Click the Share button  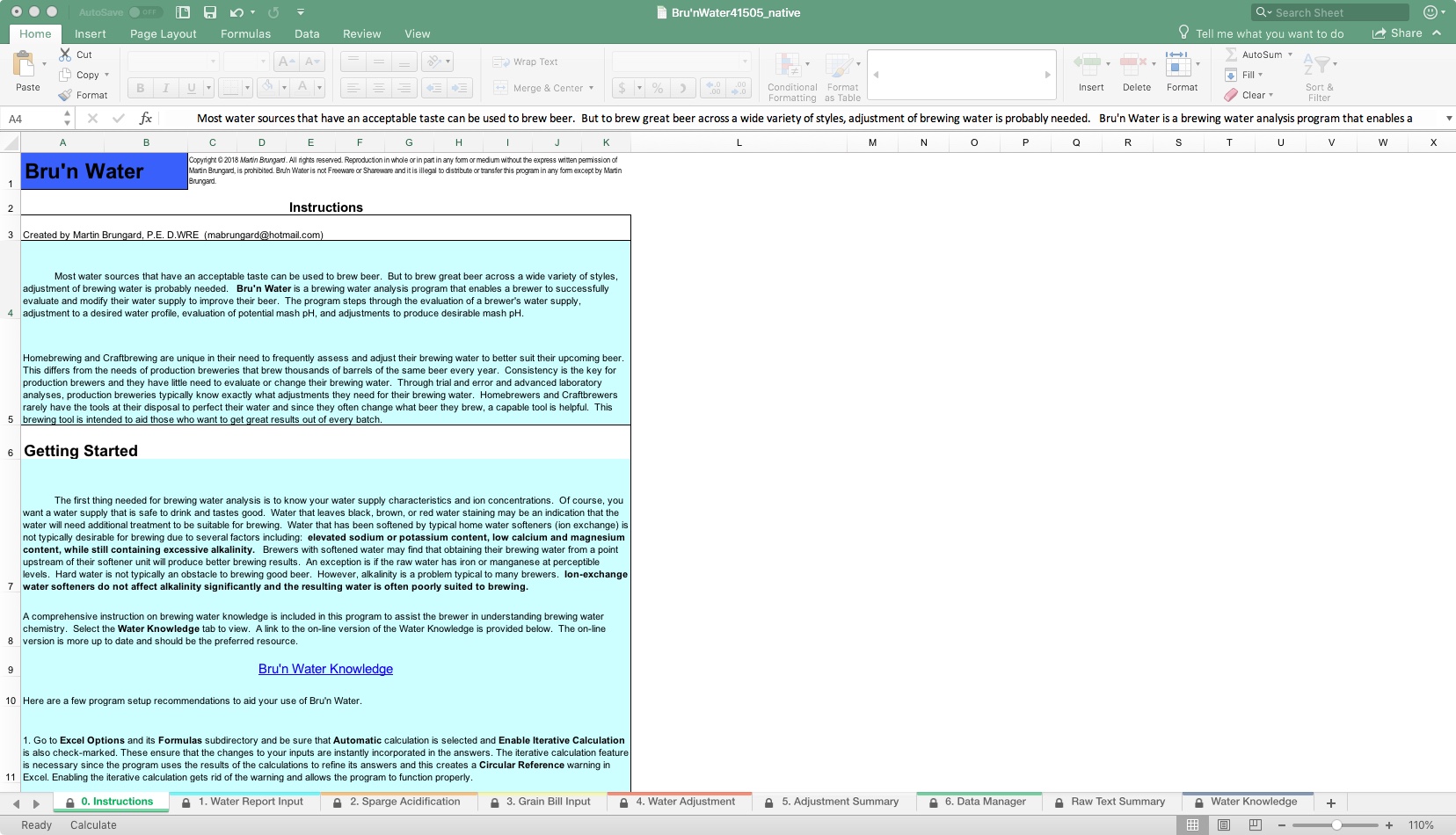click(1397, 33)
